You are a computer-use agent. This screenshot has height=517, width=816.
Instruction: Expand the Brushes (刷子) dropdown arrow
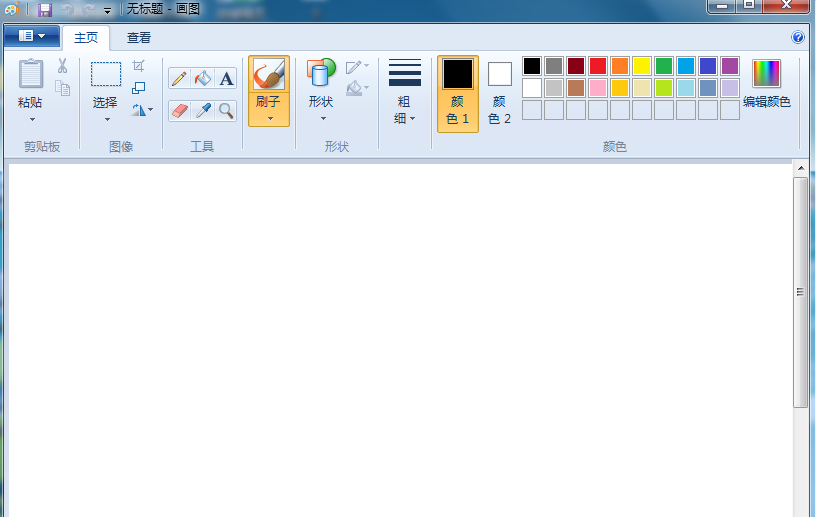(x=270, y=119)
